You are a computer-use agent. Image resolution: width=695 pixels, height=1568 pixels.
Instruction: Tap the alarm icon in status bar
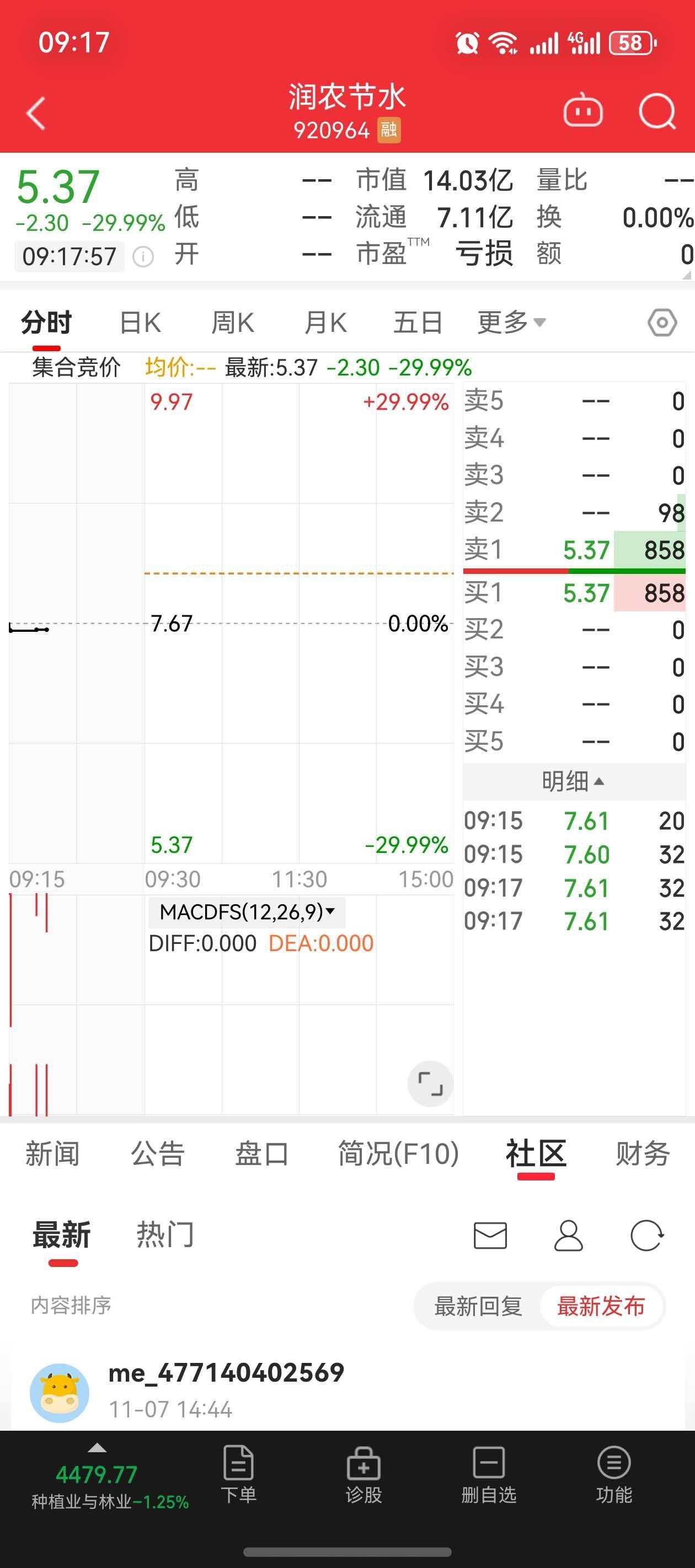coord(467,42)
